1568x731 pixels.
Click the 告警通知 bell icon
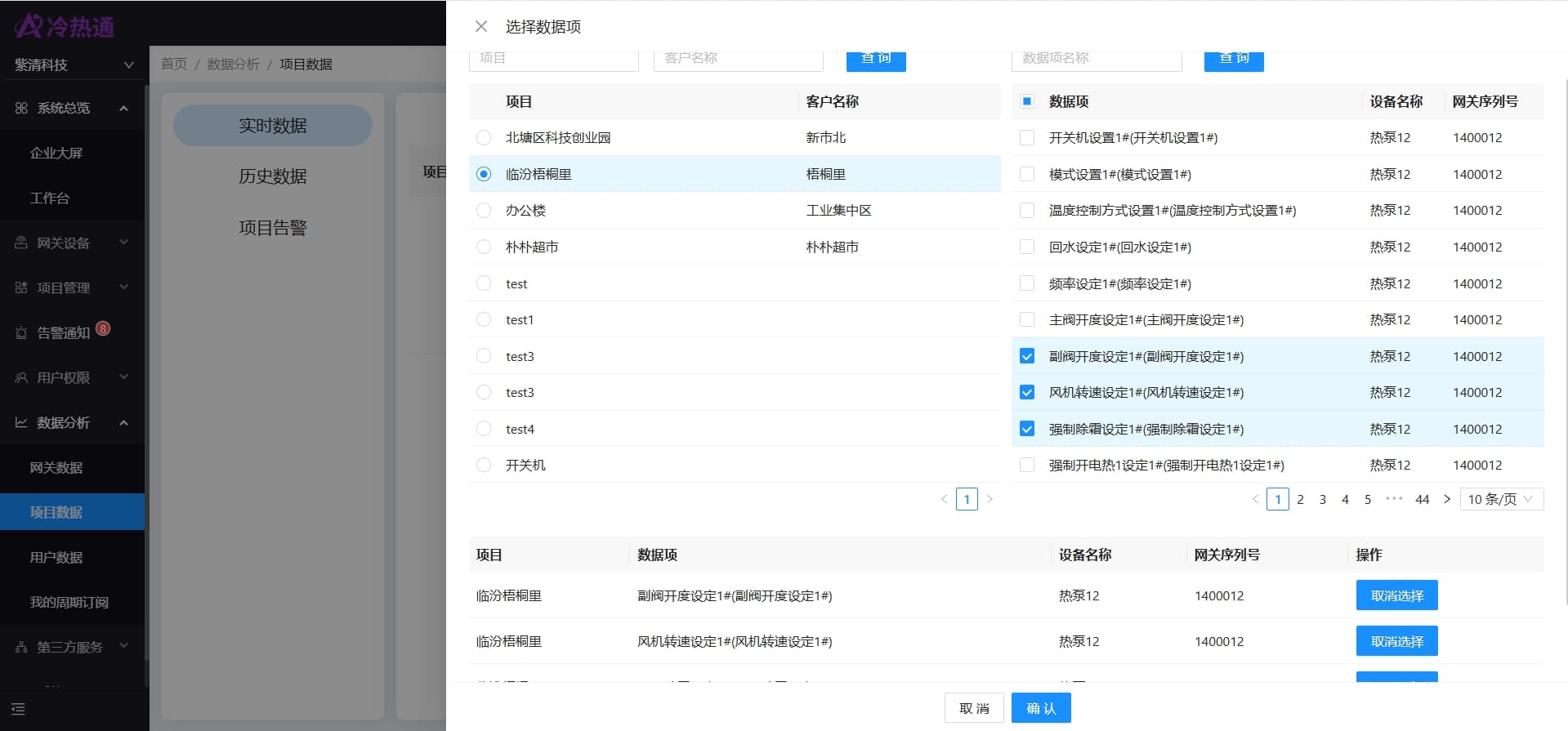[21, 332]
